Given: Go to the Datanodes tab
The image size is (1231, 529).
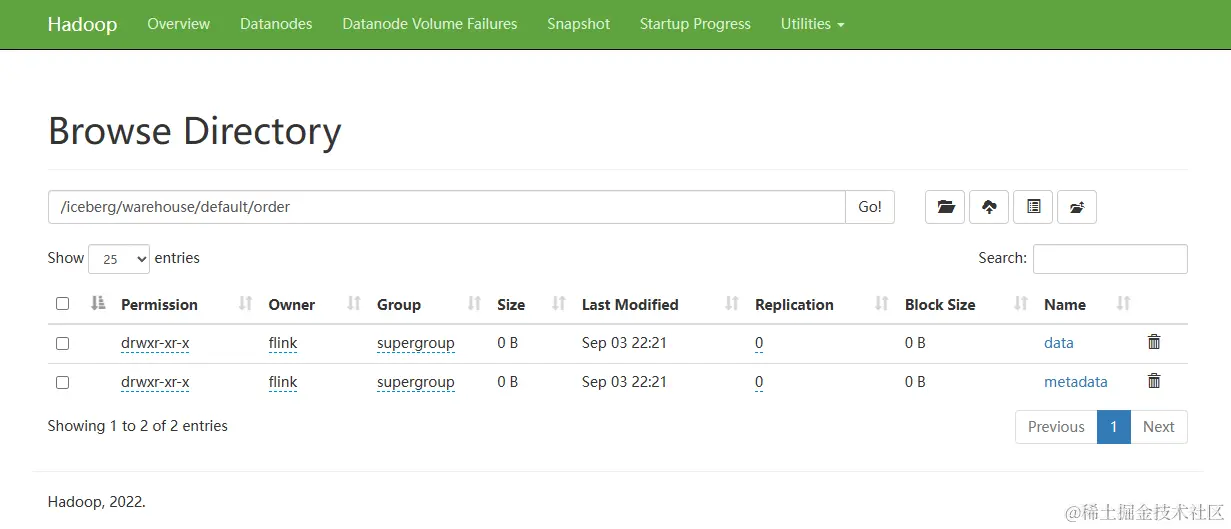Looking at the screenshot, I should click(276, 24).
